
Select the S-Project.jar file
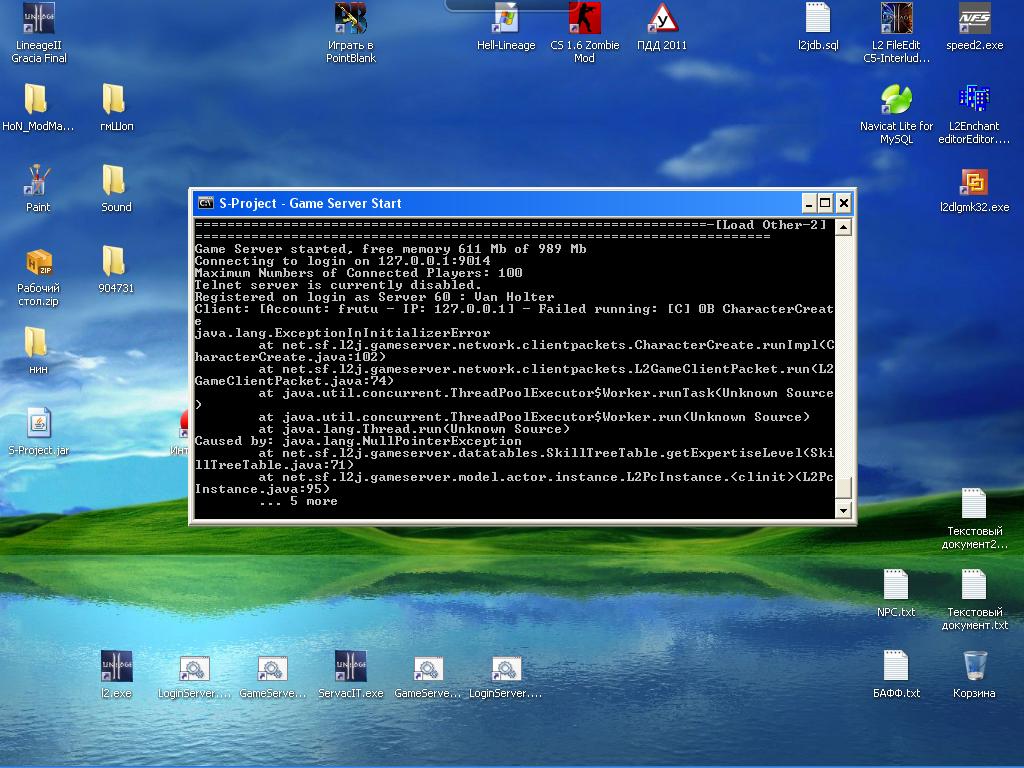[39, 424]
